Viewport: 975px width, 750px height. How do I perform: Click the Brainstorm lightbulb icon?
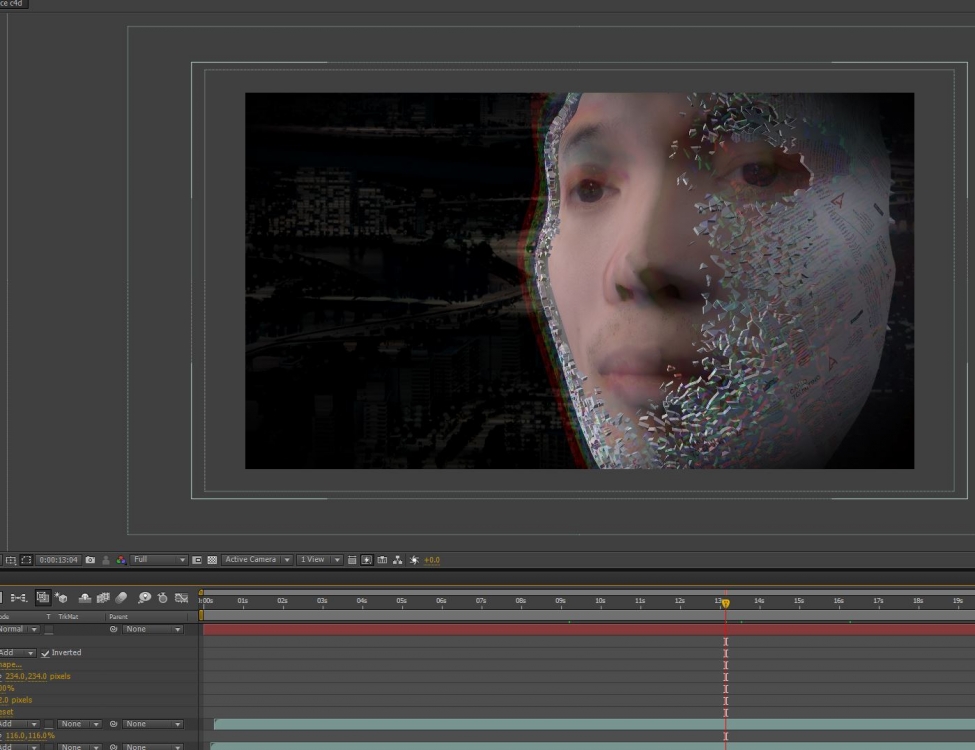(x=144, y=598)
